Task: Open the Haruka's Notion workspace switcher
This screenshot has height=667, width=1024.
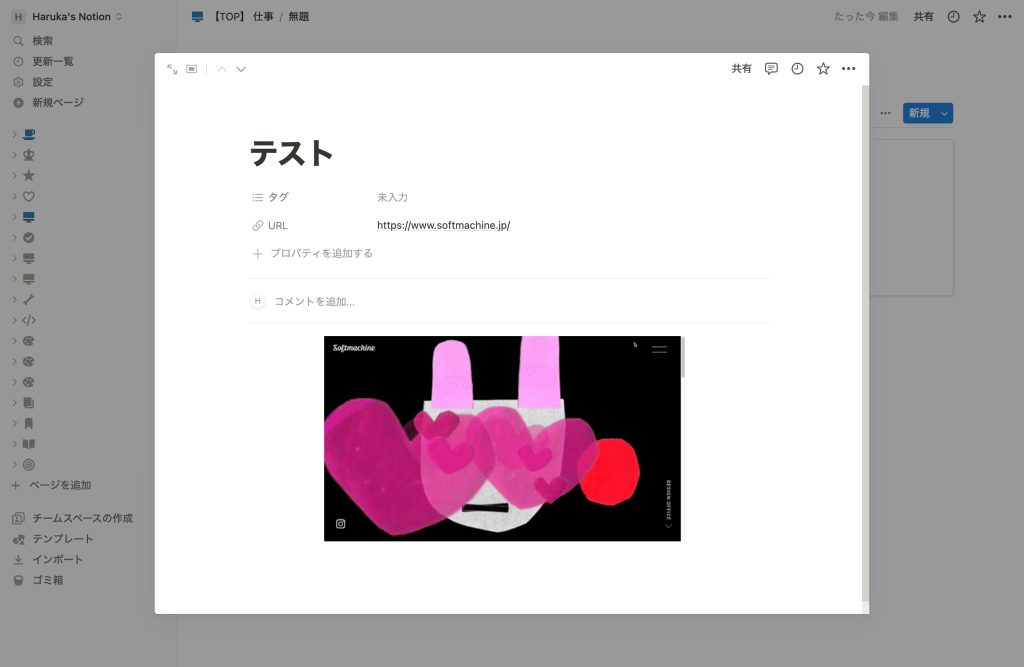Action: coord(67,17)
